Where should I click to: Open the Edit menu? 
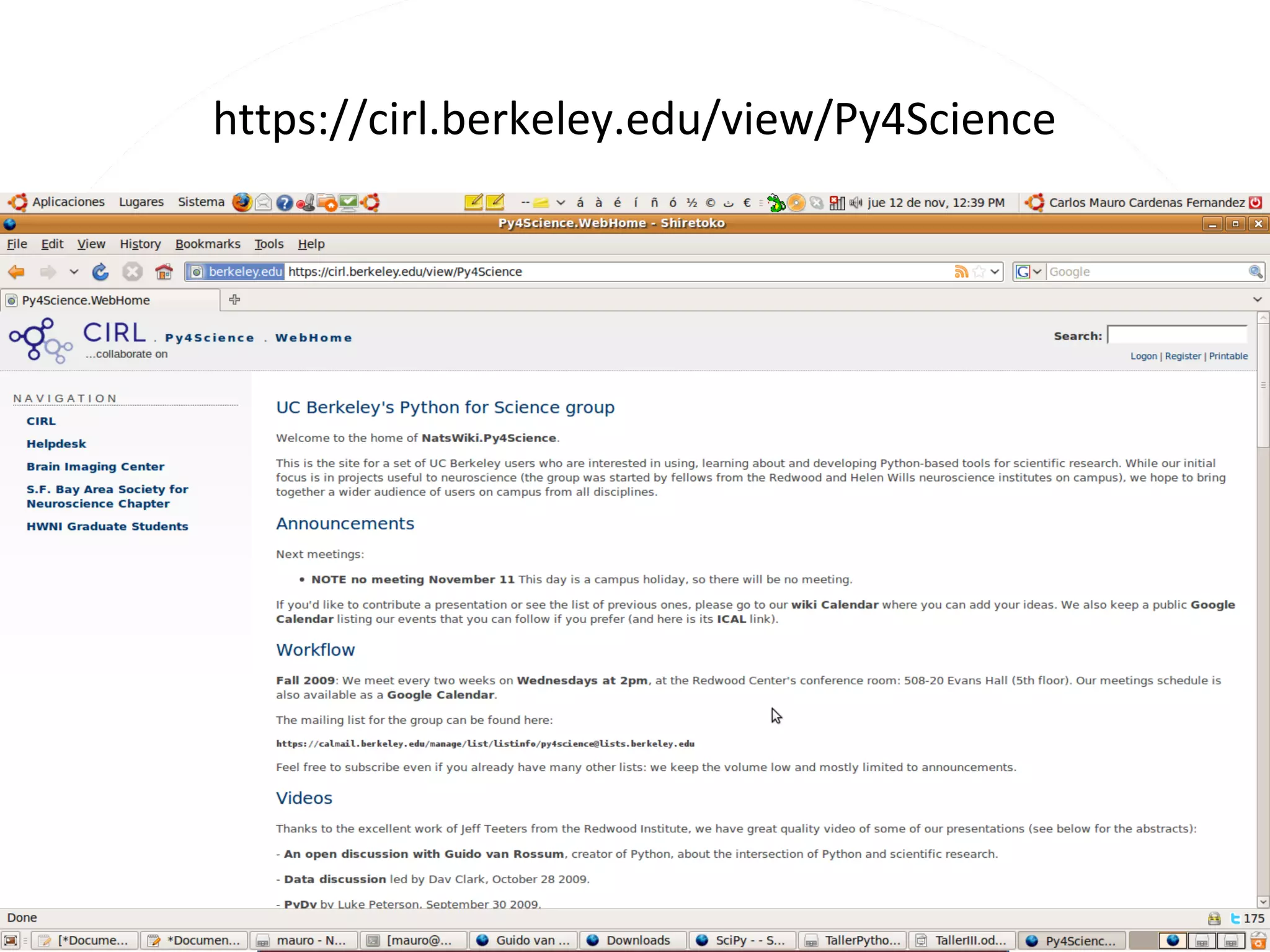pos(52,244)
